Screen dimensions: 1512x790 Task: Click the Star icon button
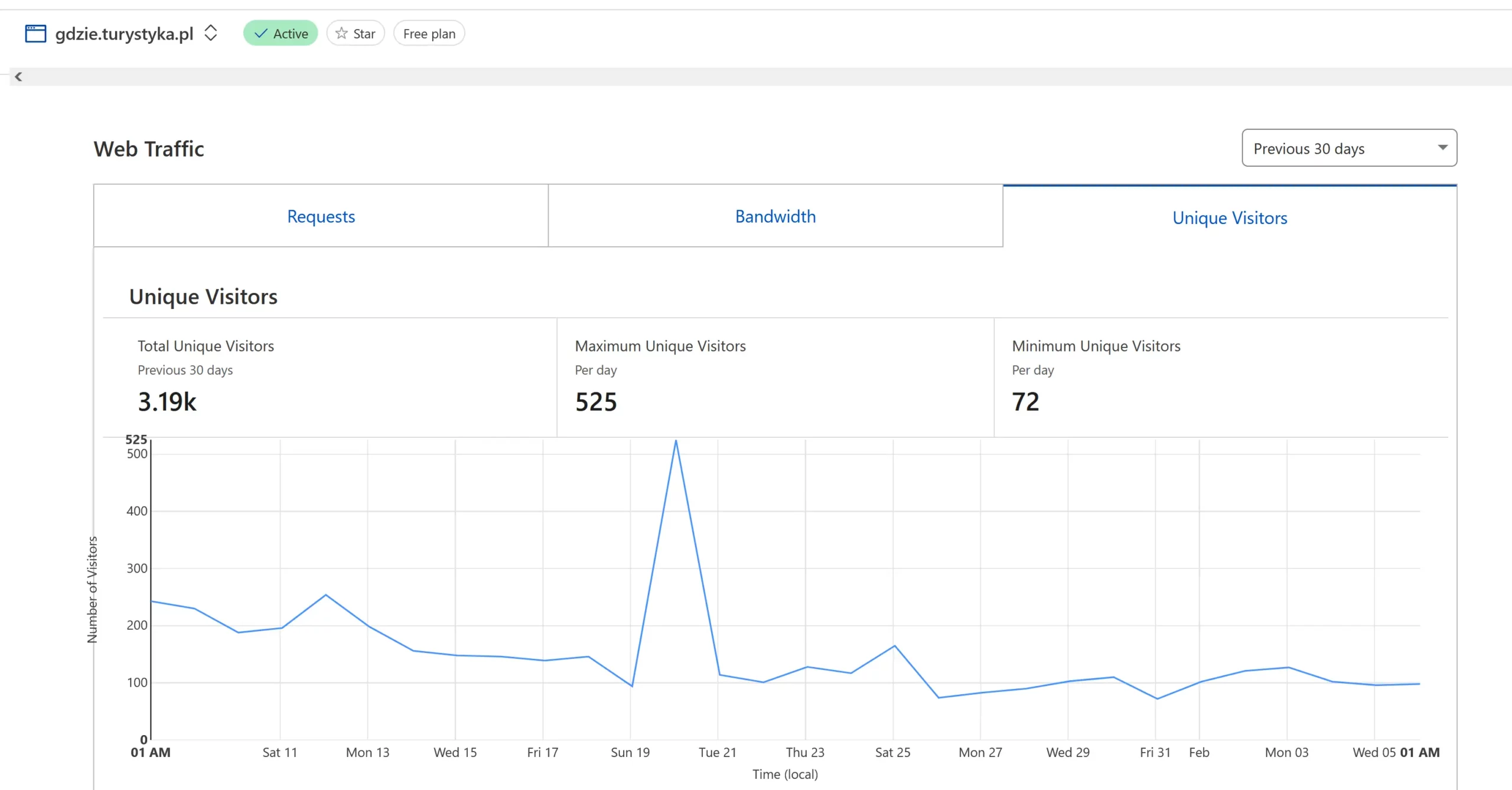tap(356, 34)
